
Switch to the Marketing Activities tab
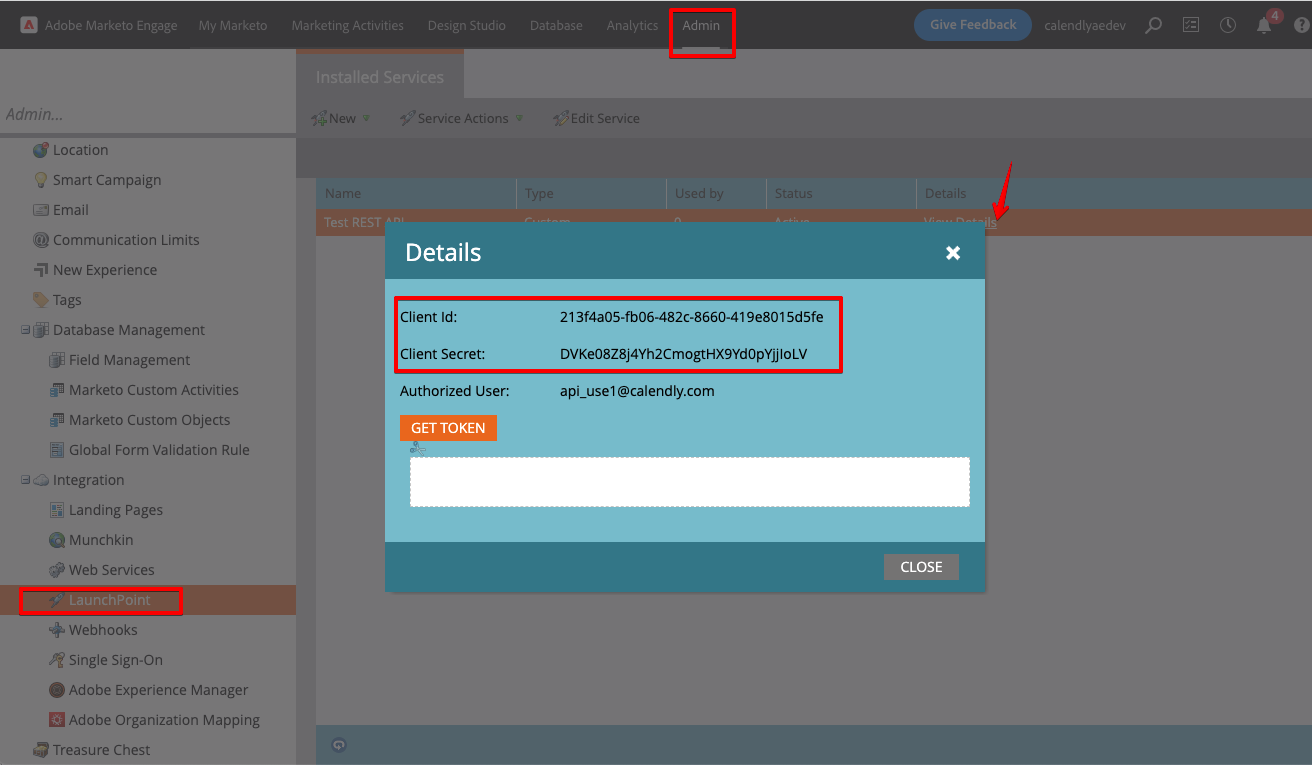point(347,25)
